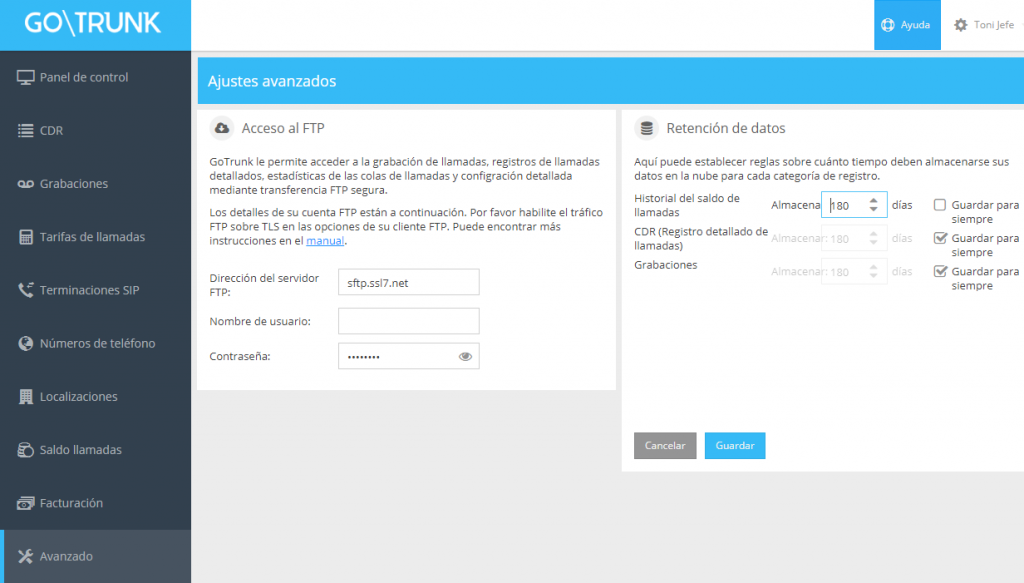
Task: Open the manual link
Action: (x=325, y=241)
